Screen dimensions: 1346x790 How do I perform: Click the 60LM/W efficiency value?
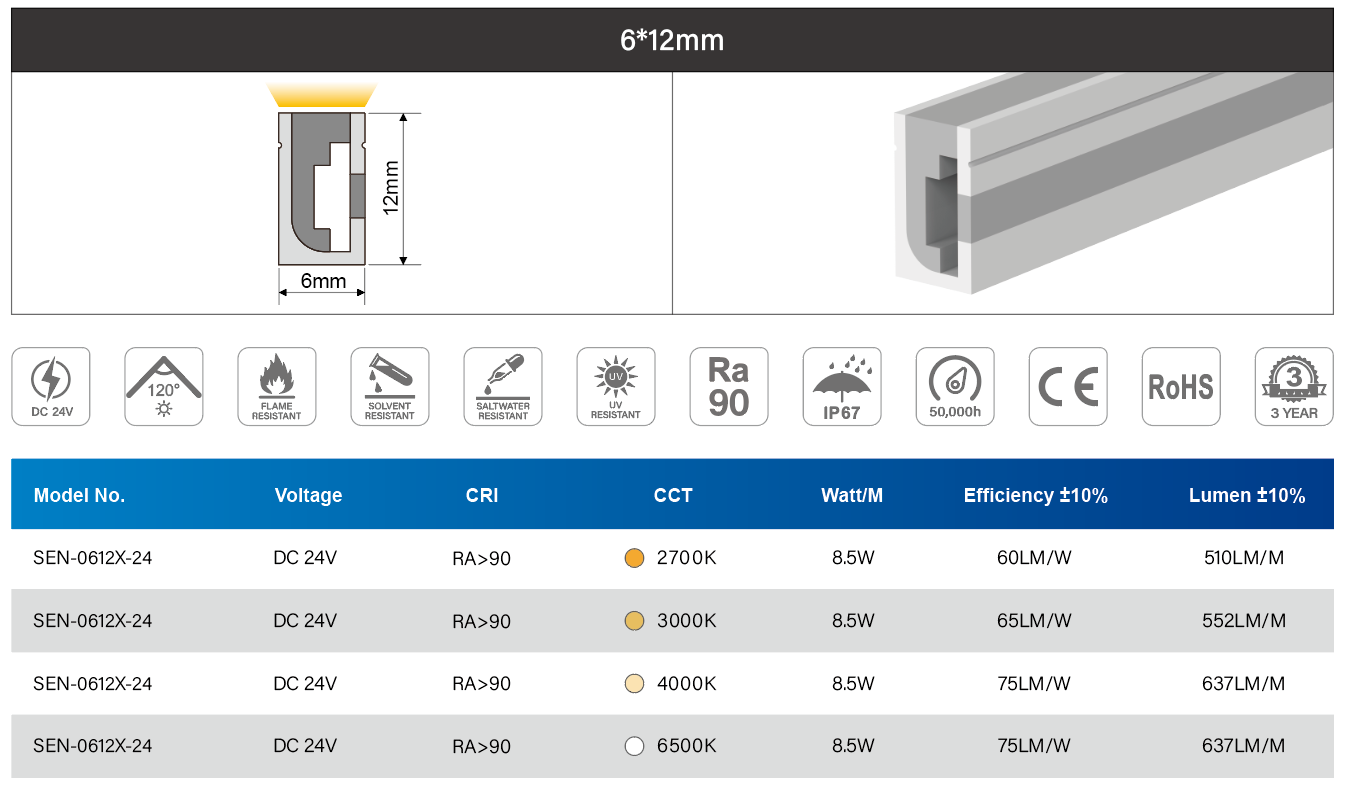[1034, 558]
